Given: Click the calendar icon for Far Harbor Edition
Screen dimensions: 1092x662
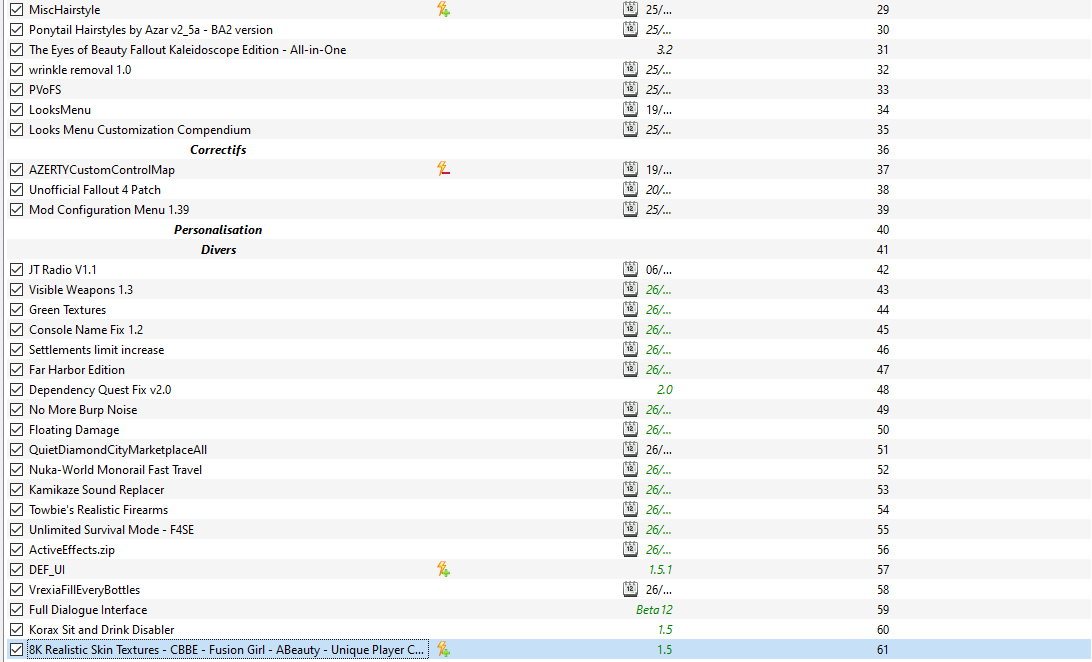Looking at the screenshot, I should [630, 370].
